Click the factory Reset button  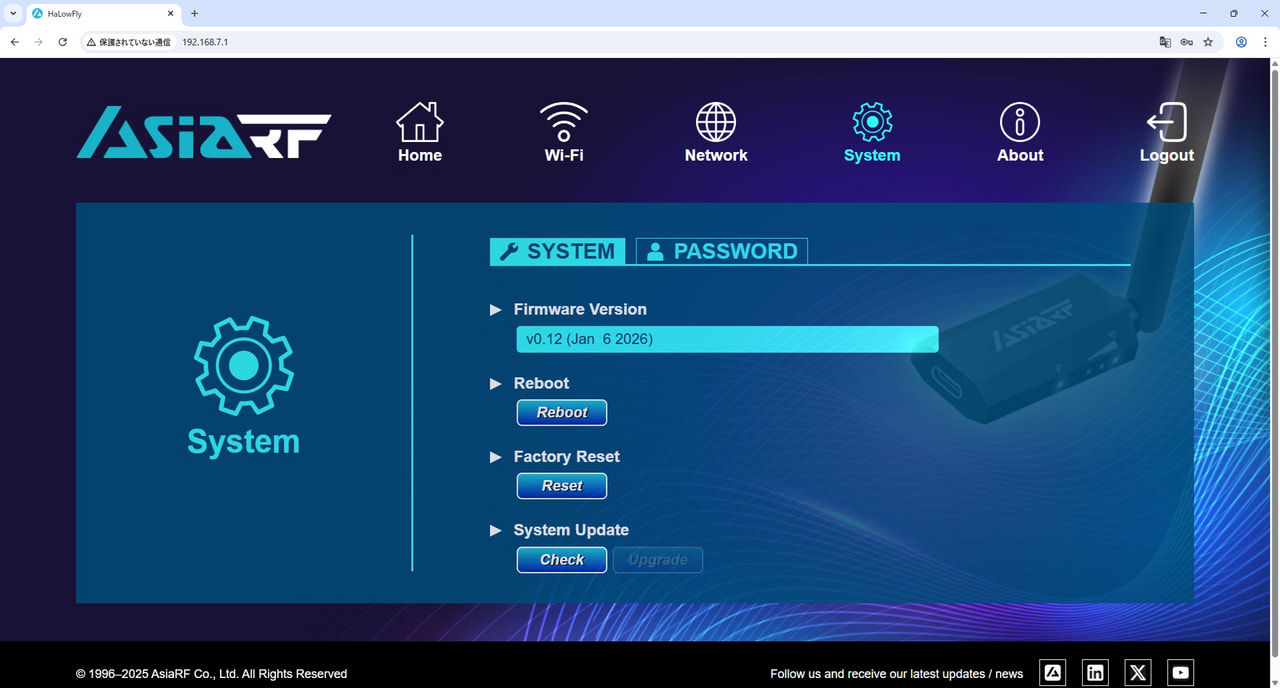point(561,486)
